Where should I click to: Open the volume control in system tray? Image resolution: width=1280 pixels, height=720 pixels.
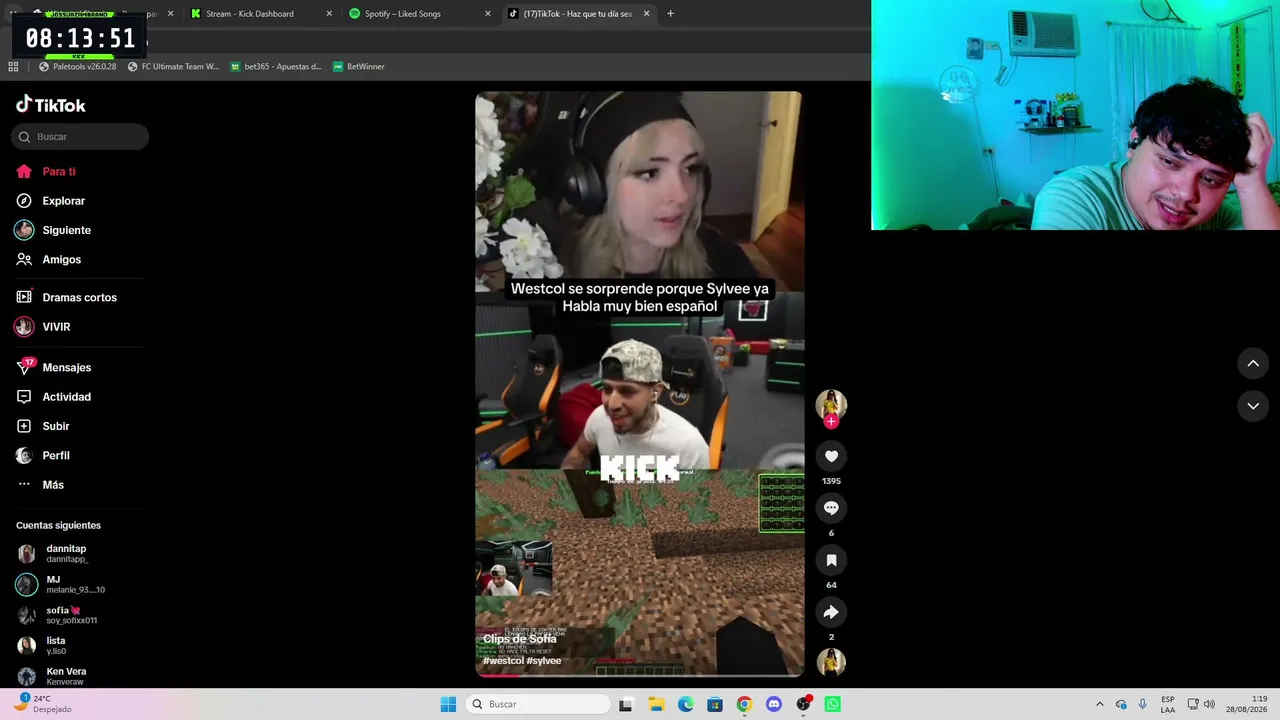[1209, 704]
